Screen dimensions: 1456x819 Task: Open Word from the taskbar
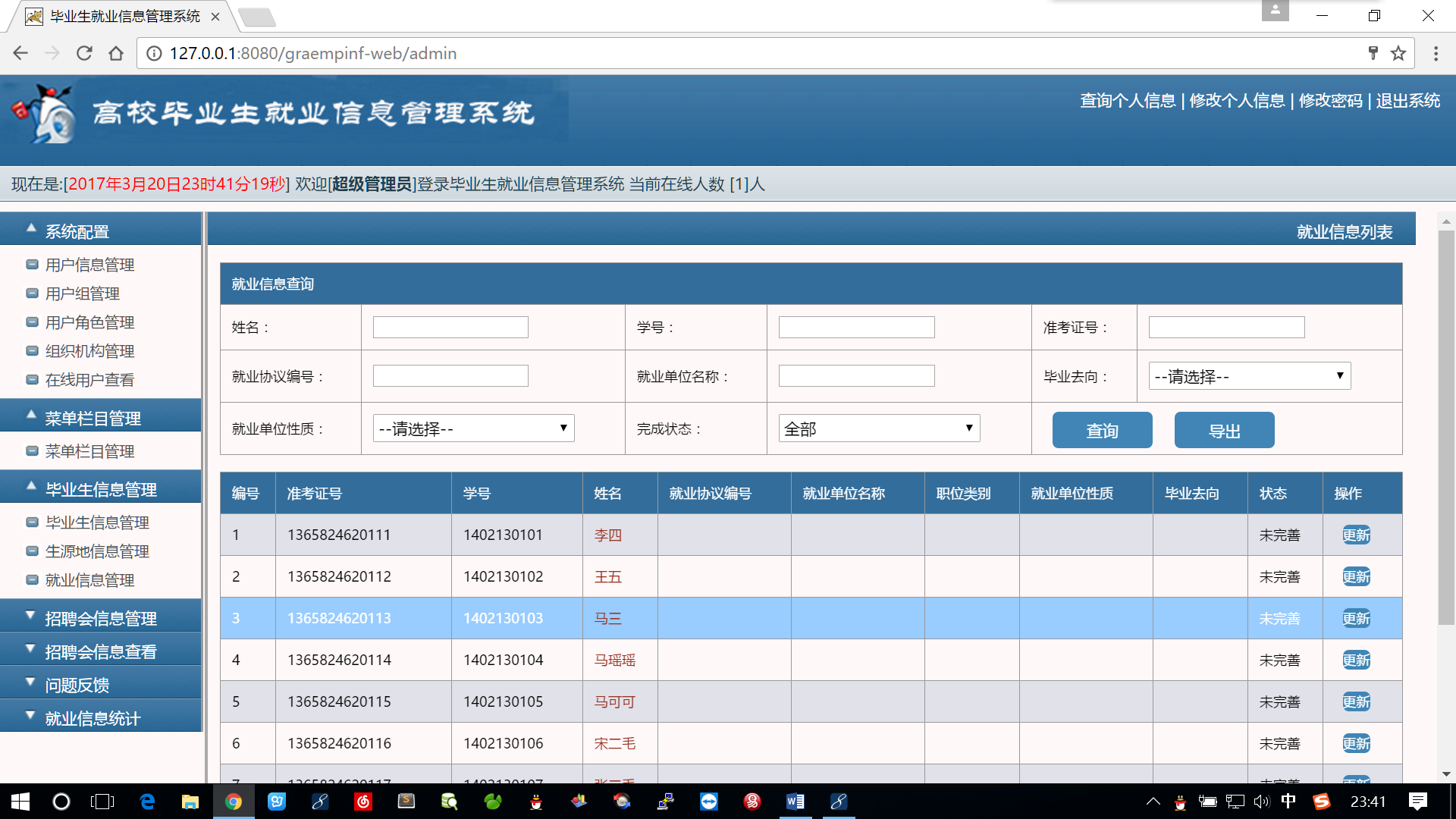tap(795, 802)
